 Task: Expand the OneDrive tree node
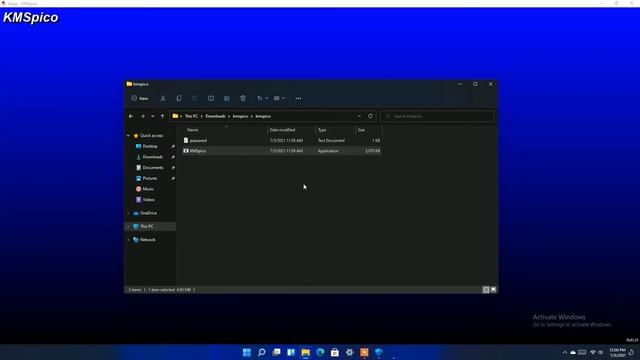coord(129,213)
